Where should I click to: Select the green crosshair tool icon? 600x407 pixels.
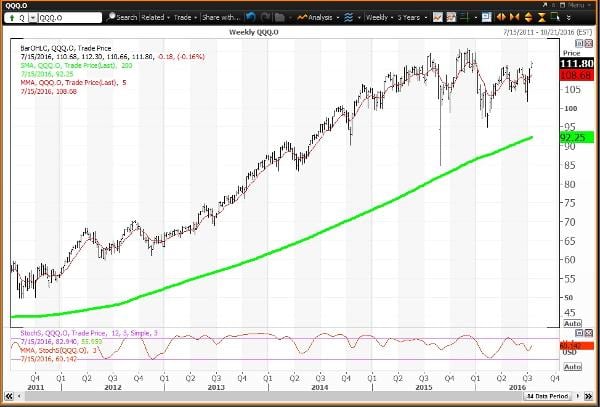click(x=465, y=17)
